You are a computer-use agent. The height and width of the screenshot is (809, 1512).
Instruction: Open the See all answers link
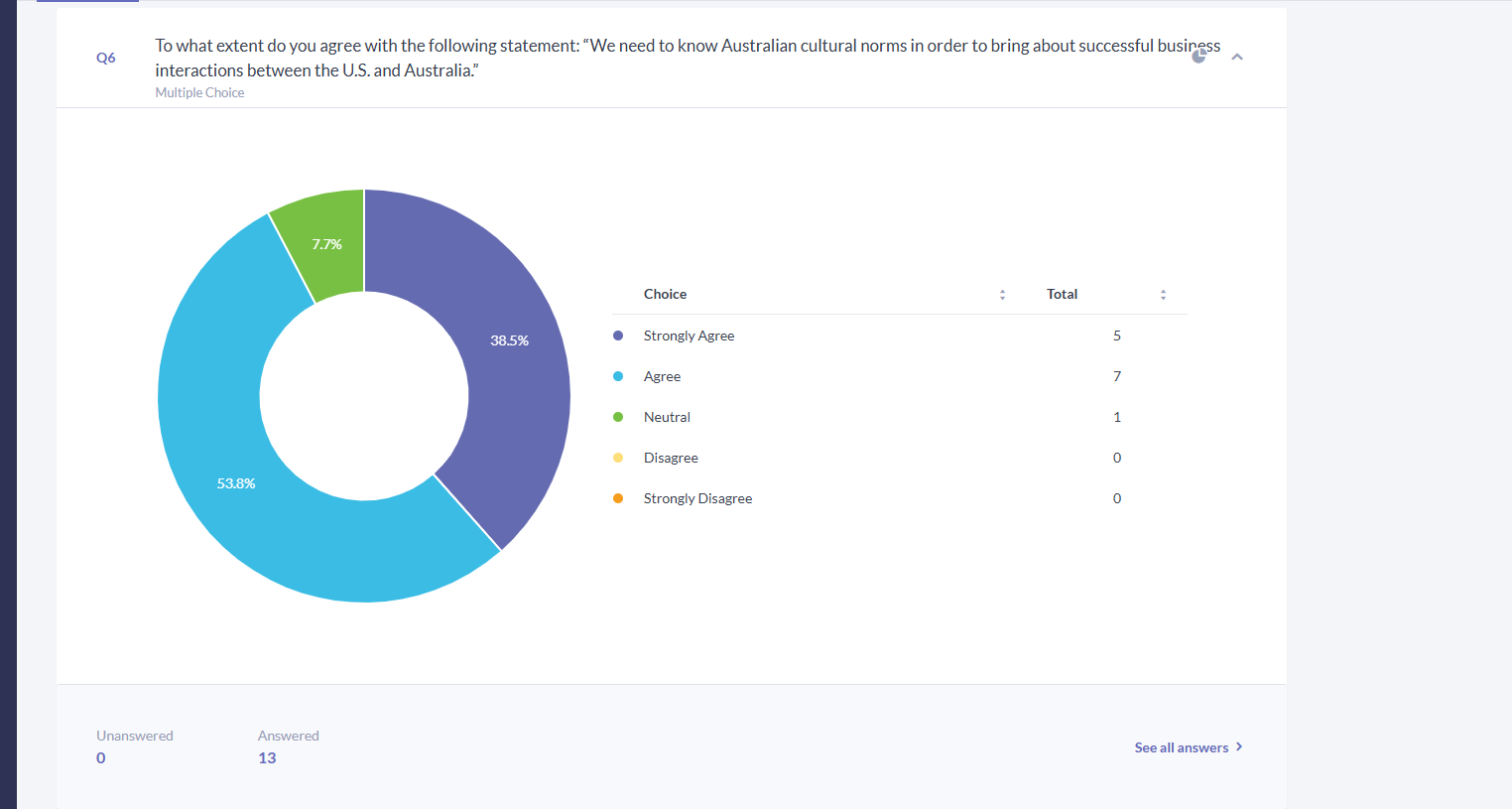pyautogui.click(x=1182, y=747)
